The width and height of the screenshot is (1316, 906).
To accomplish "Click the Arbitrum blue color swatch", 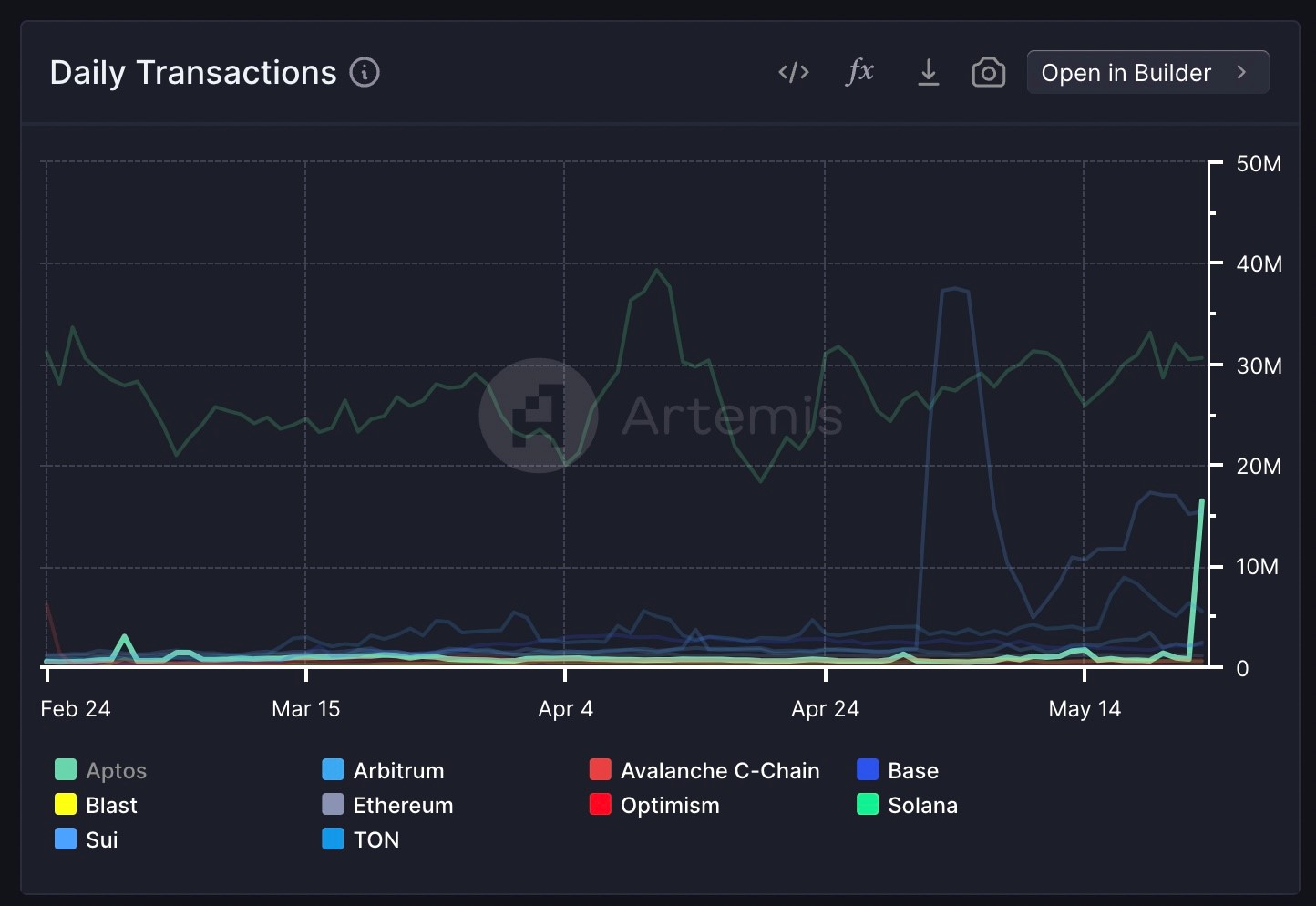I will click(x=333, y=770).
